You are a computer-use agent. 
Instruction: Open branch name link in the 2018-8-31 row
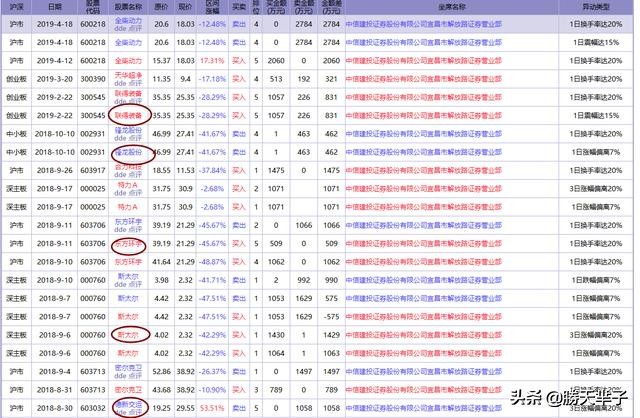[424, 390]
